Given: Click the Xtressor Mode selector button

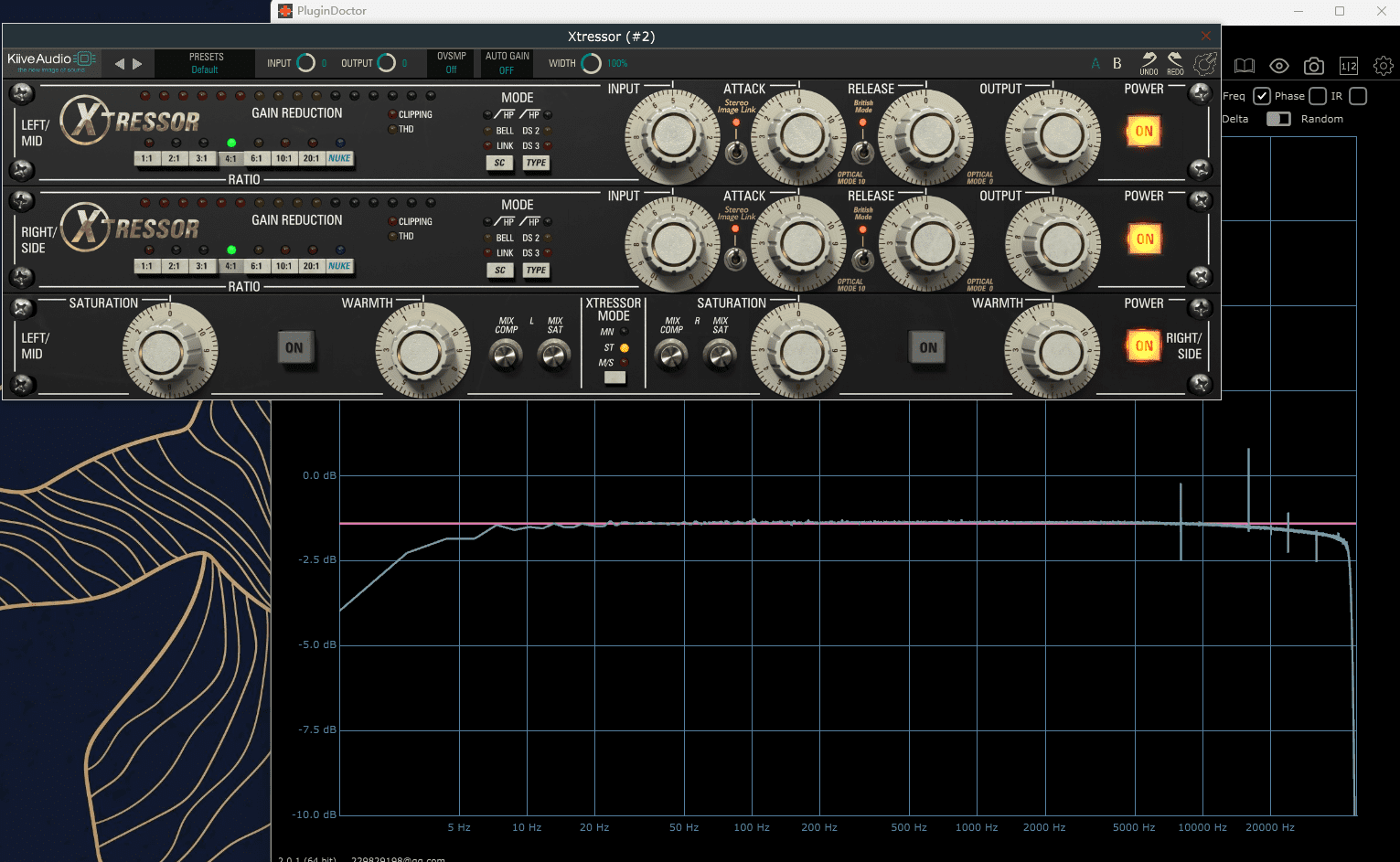Looking at the screenshot, I should [x=615, y=378].
